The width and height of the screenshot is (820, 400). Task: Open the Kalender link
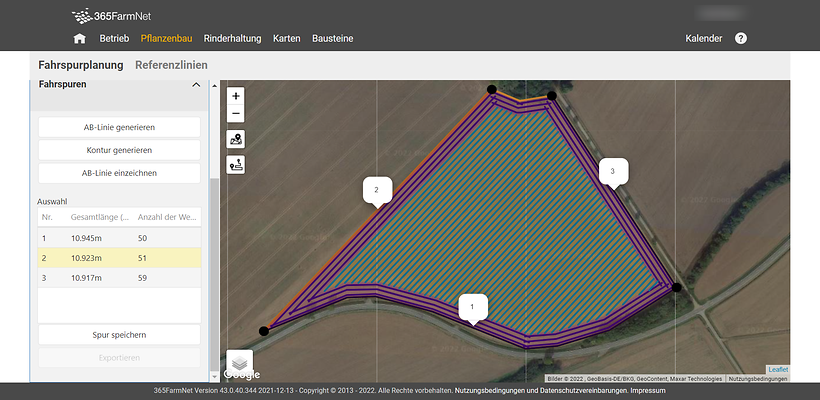pos(704,38)
